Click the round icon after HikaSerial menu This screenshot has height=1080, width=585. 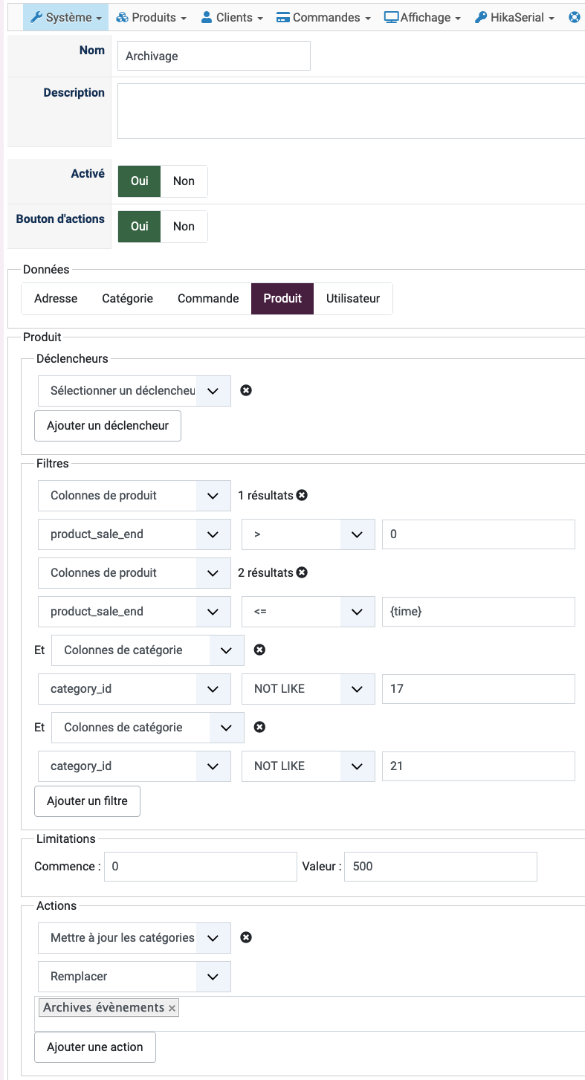point(574,17)
